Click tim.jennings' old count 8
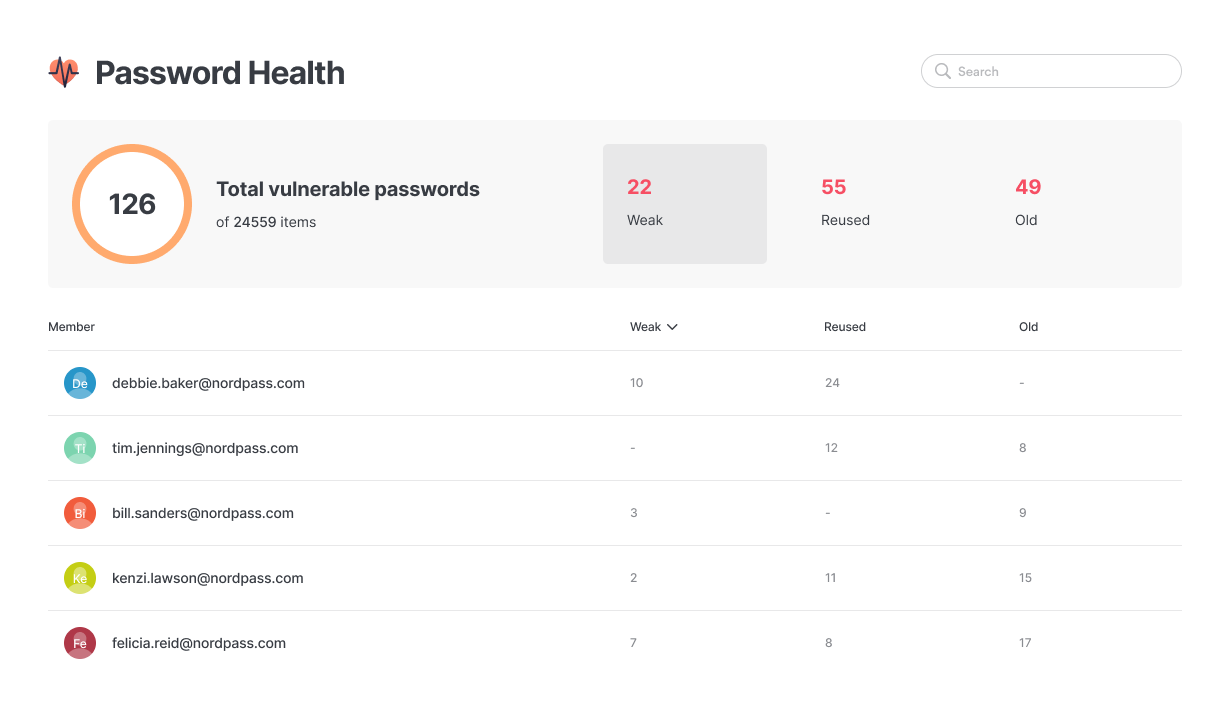 (1023, 448)
